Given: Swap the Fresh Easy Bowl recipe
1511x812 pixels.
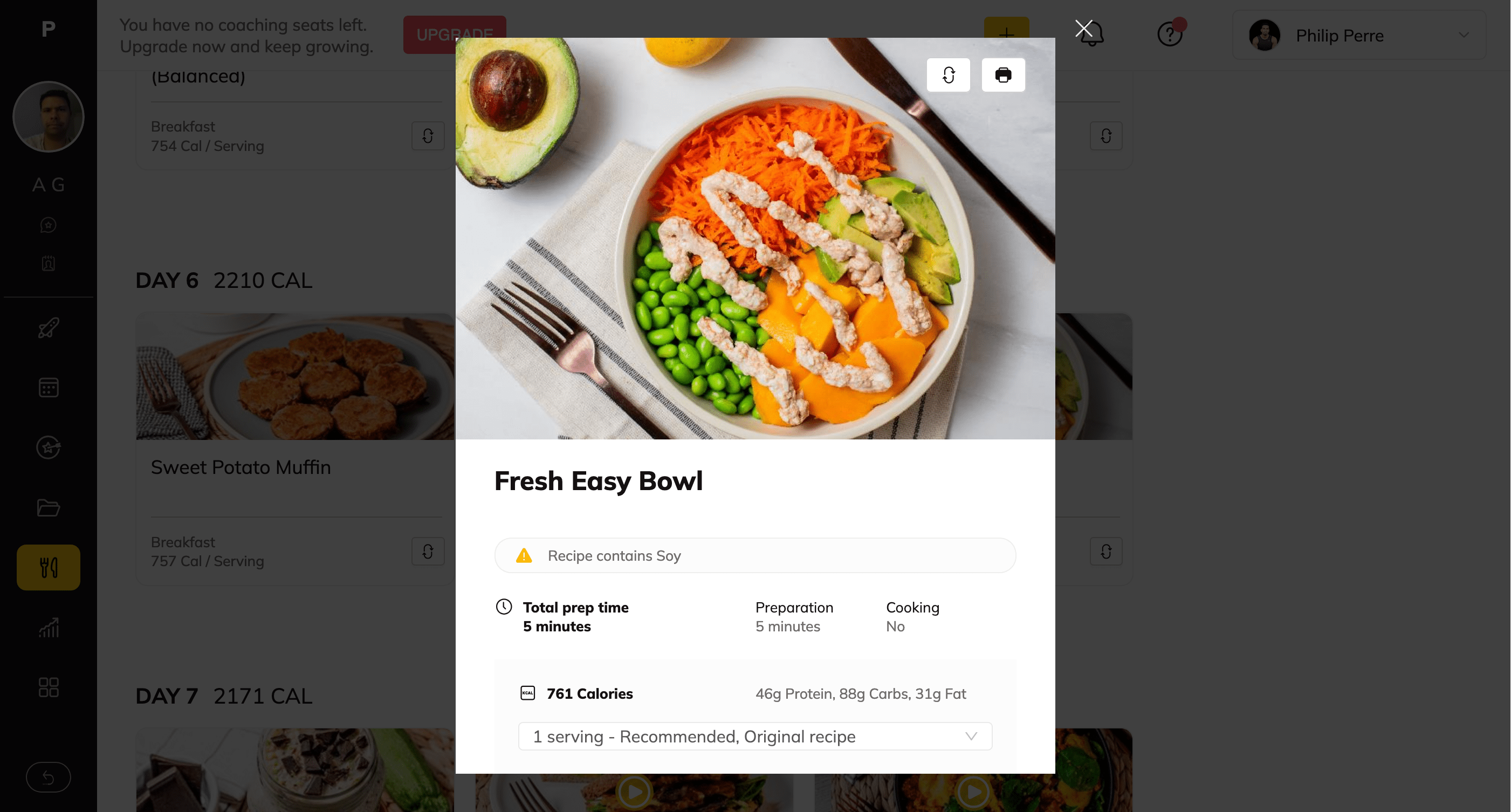Looking at the screenshot, I should pyautogui.click(x=948, y=75).
